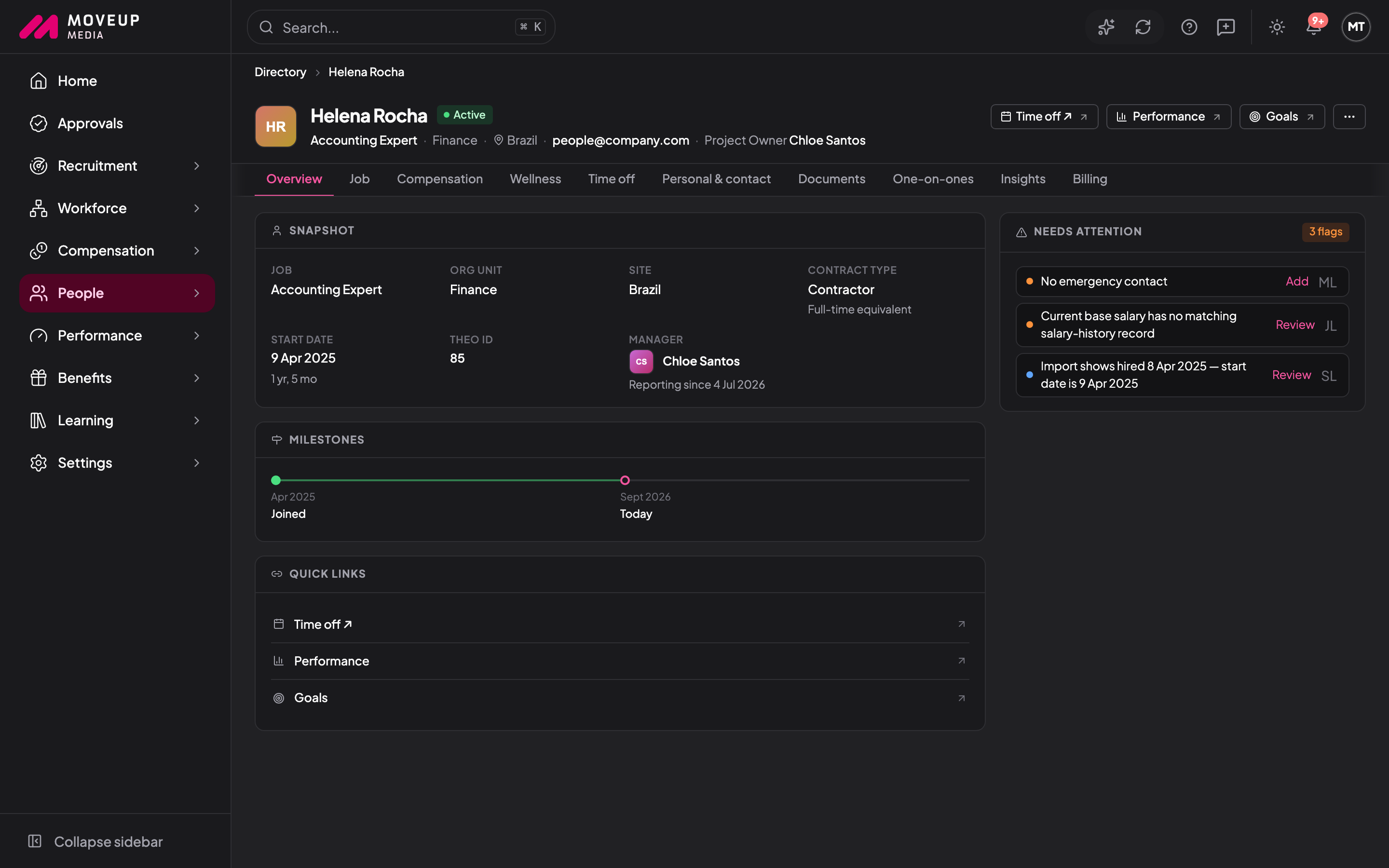This screenshot has width=1389, height=868.
Task: Click the 3 flags badge
Action: [x=1325, y=232]
